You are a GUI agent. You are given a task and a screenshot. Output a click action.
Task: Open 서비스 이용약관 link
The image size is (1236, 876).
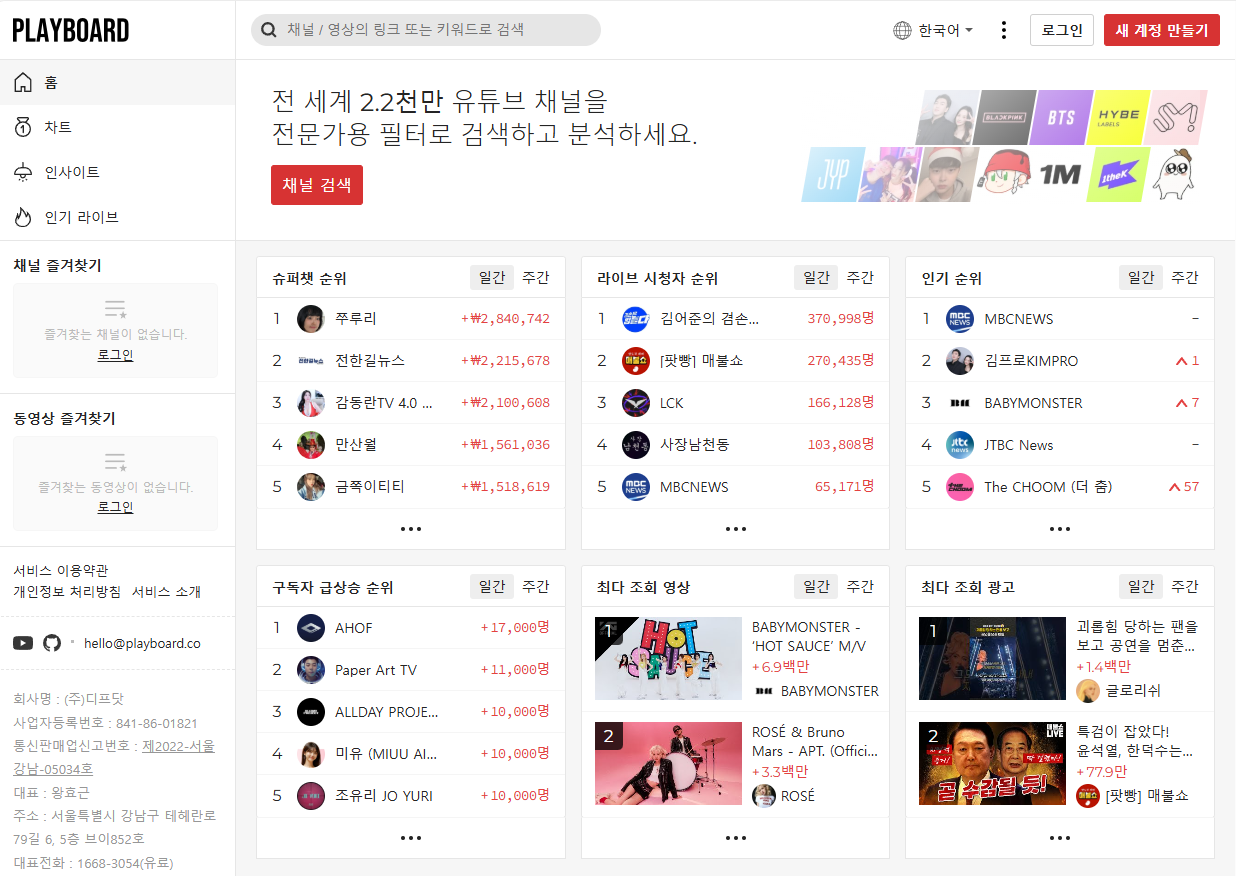pyautogui.click(x=61, y=570)
